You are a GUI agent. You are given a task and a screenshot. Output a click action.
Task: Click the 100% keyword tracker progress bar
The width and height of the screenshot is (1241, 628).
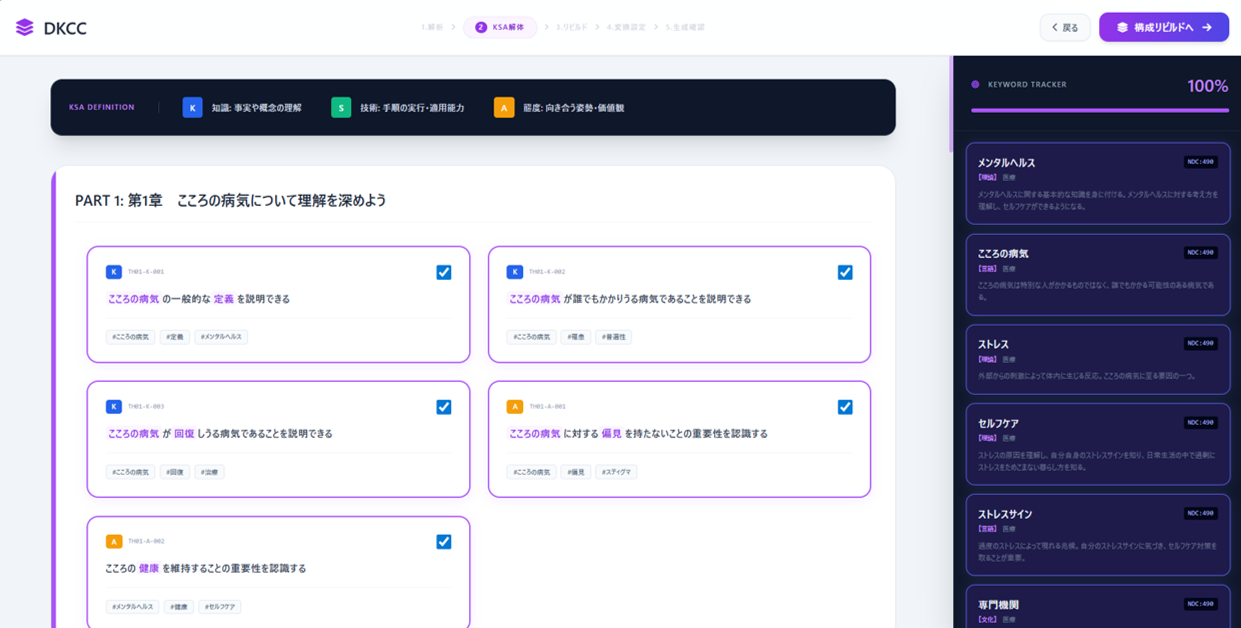pyautogui.click(x=1100, y=111)
